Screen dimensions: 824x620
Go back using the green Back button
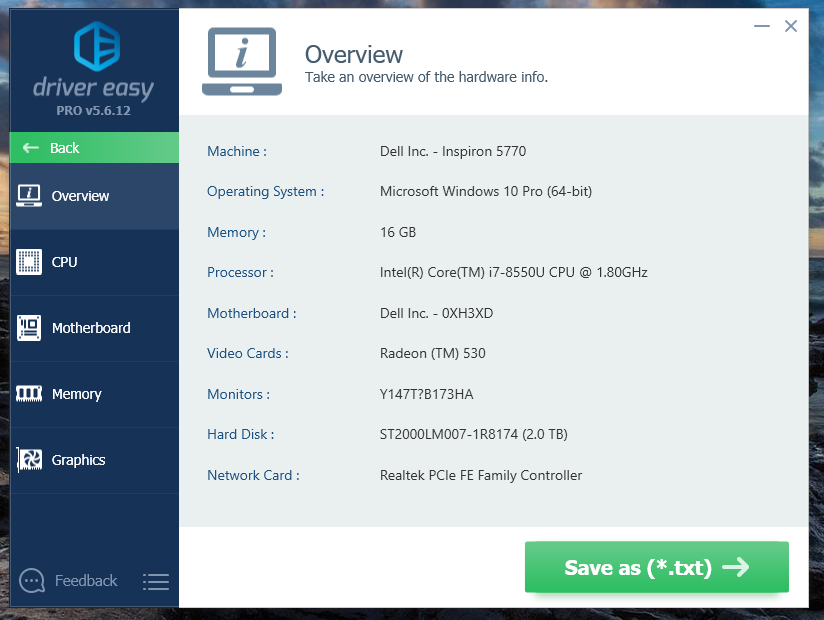[x=94, y=148]
